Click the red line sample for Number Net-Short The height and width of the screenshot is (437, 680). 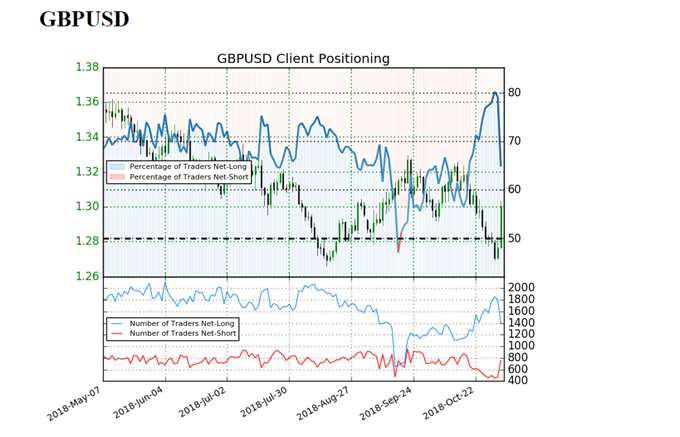tap(117, 333)
